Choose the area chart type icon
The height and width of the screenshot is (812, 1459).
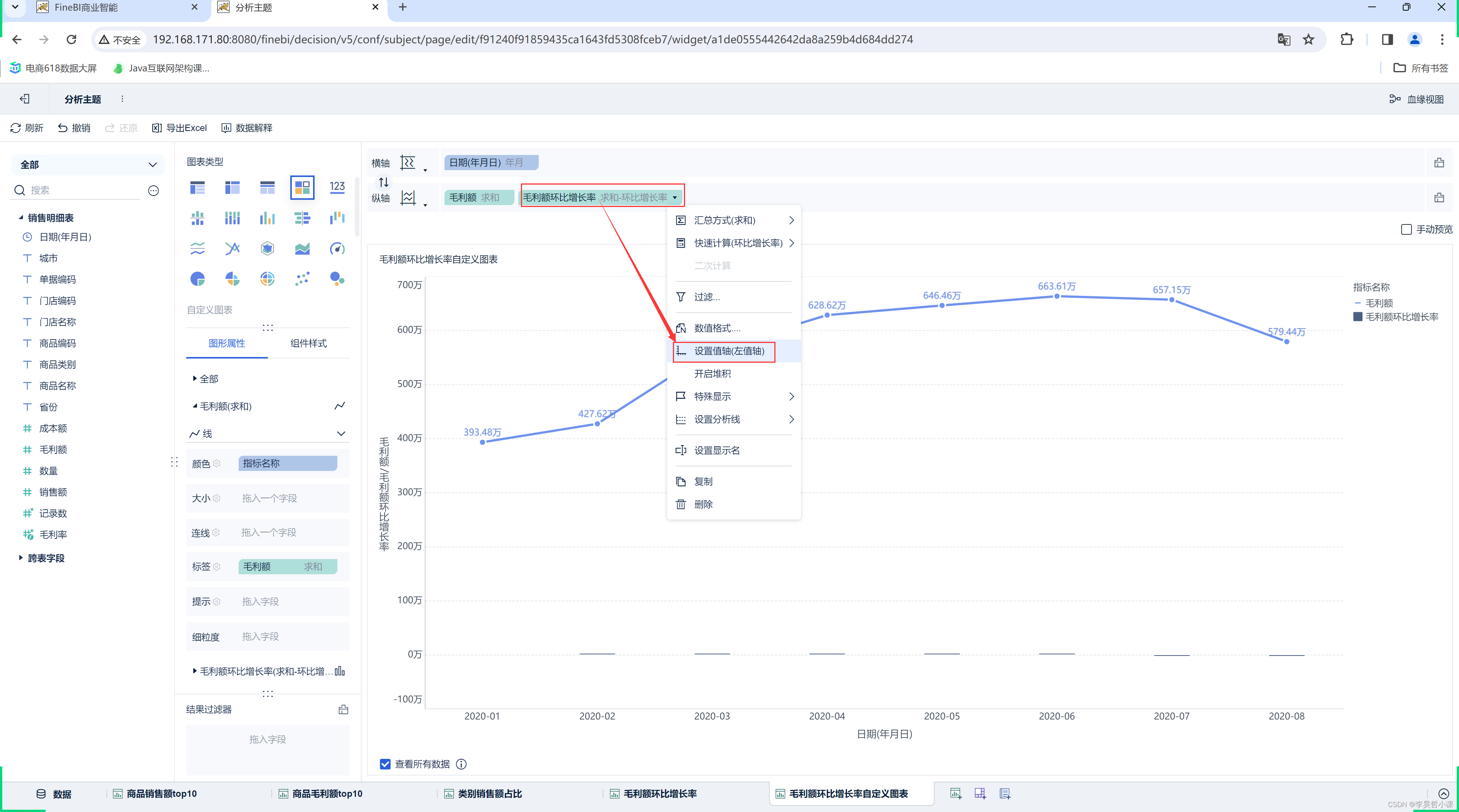[x=302, y=248]
